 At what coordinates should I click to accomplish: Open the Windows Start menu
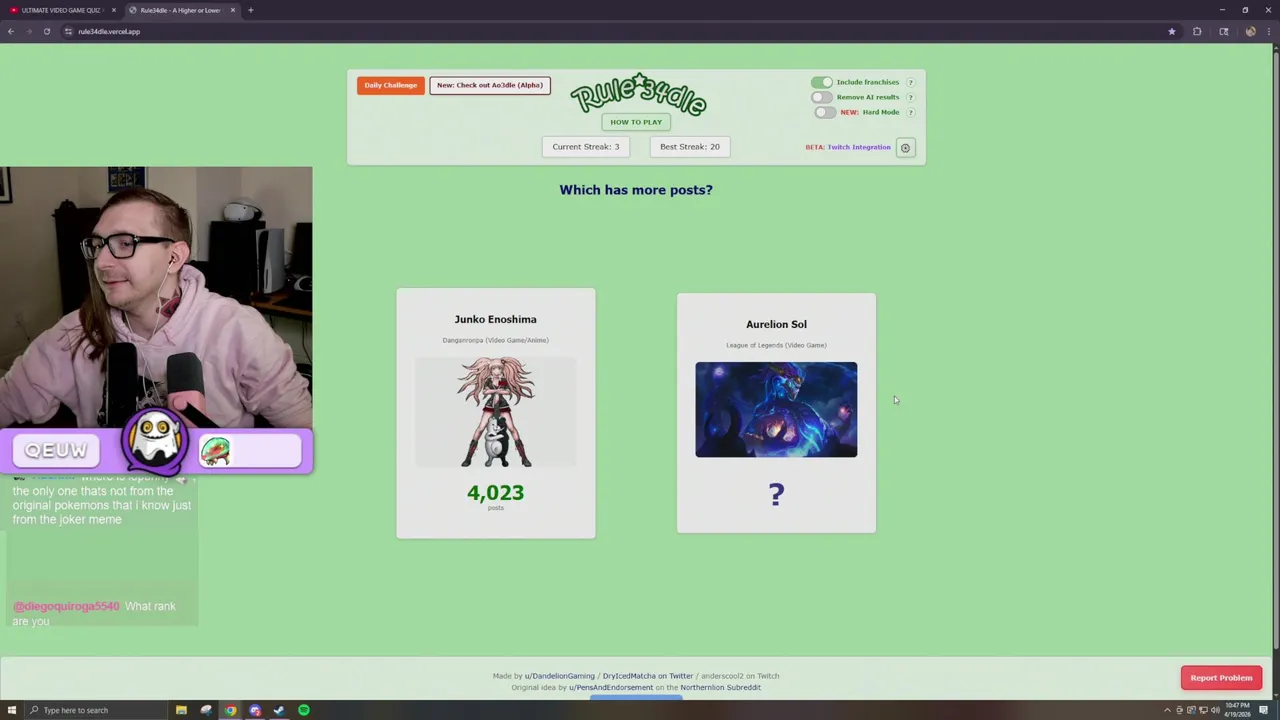point(10,710)
